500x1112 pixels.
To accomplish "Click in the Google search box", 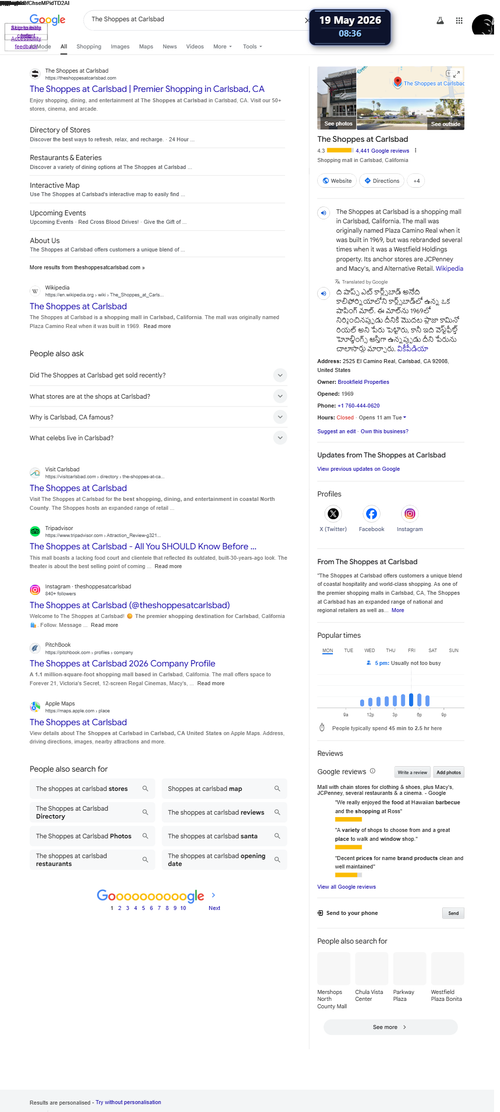I will pyautogui.click(x=195, y=20).
